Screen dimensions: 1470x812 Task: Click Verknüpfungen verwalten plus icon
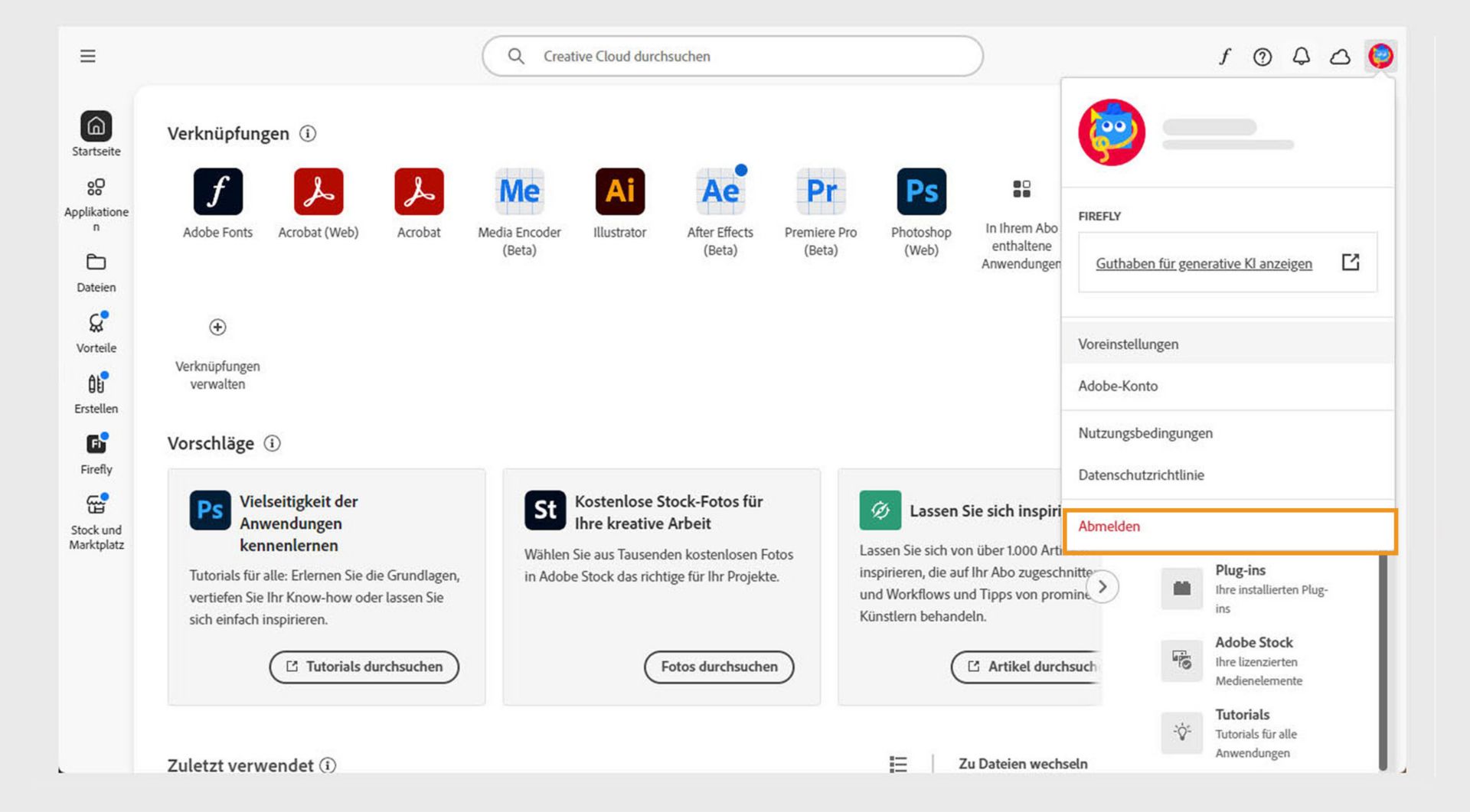(x=217, y=327)
